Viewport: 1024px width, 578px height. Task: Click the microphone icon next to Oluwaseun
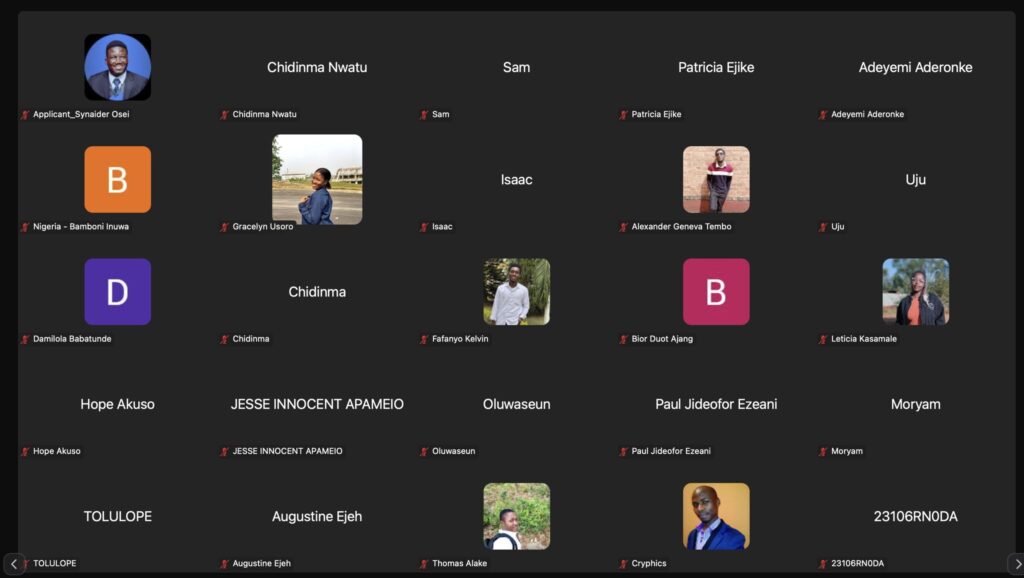point(422,450)
